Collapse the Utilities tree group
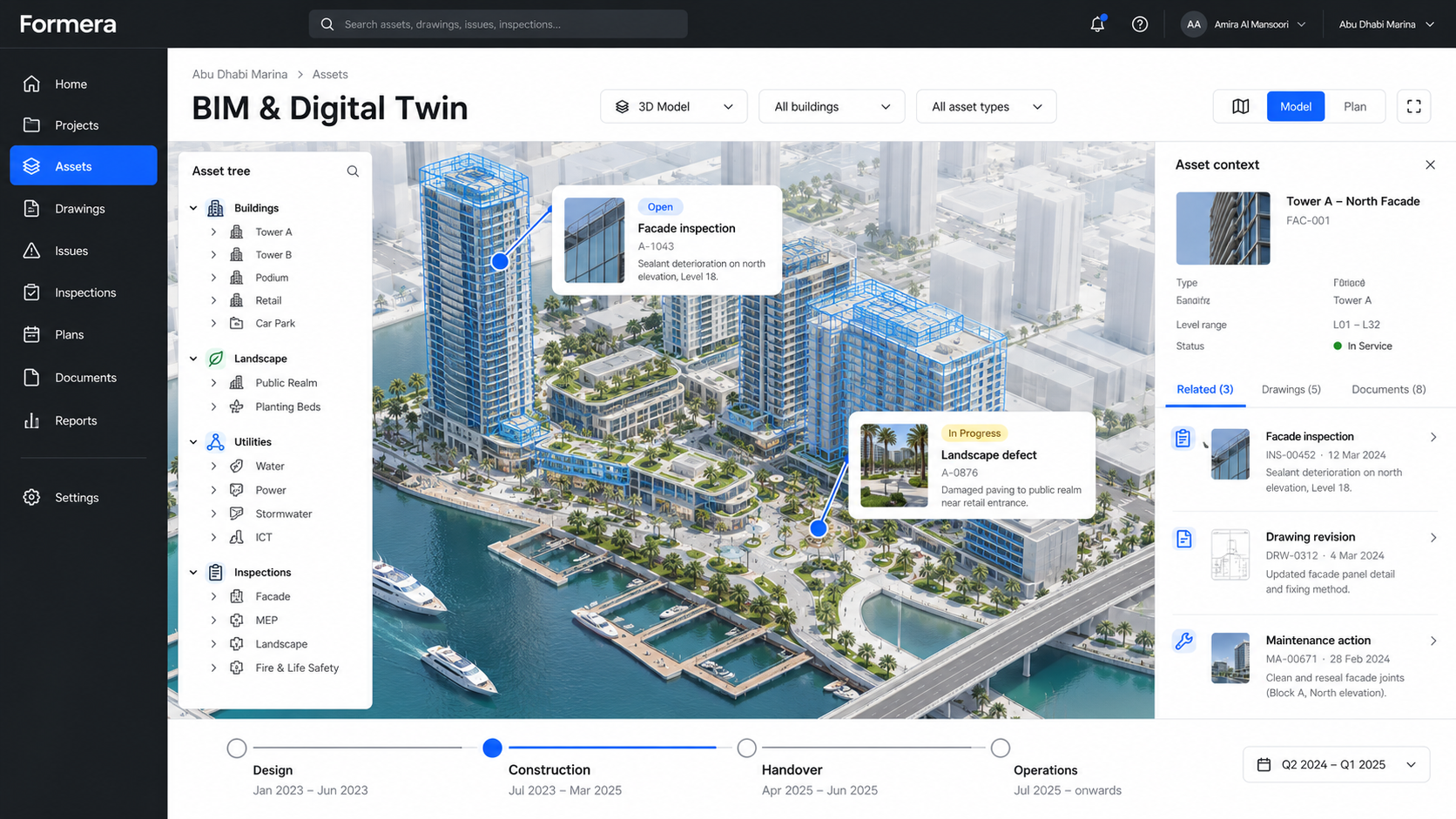This screenshot has width=1456, height=819. pos(193,442)
